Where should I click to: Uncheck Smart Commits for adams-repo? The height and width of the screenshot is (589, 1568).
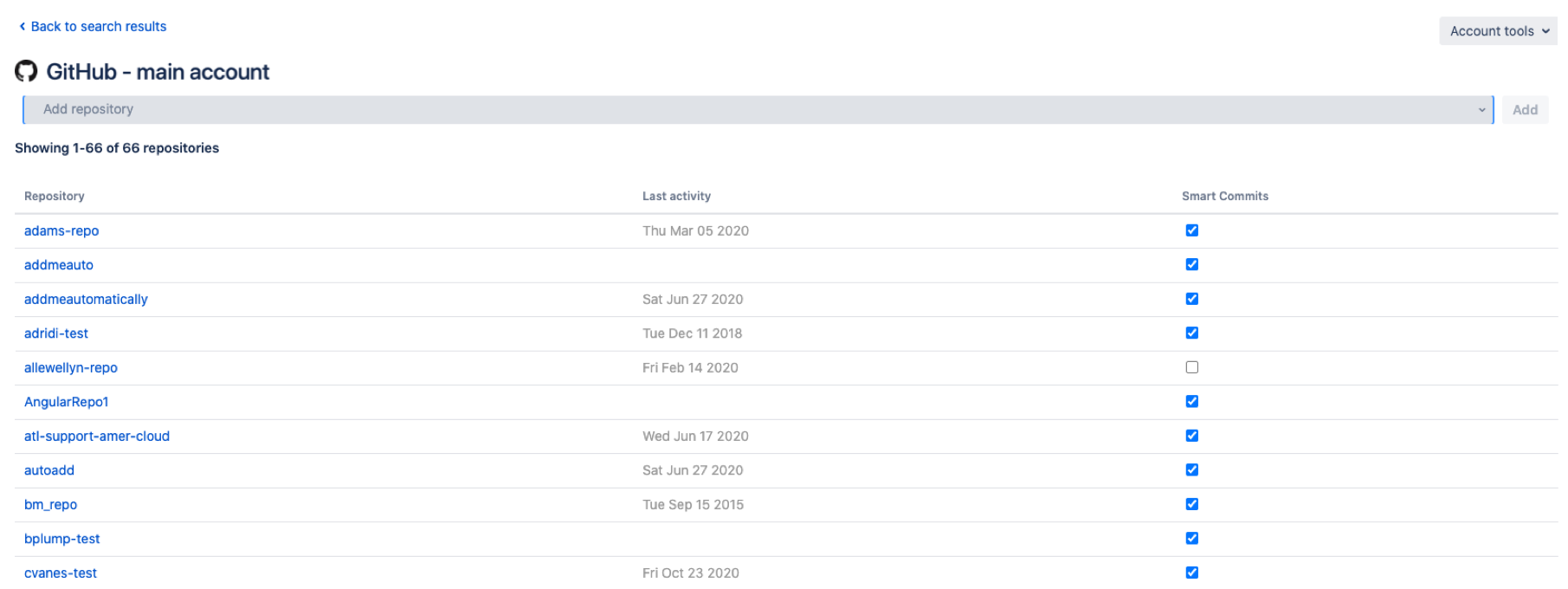point(1192,230)
